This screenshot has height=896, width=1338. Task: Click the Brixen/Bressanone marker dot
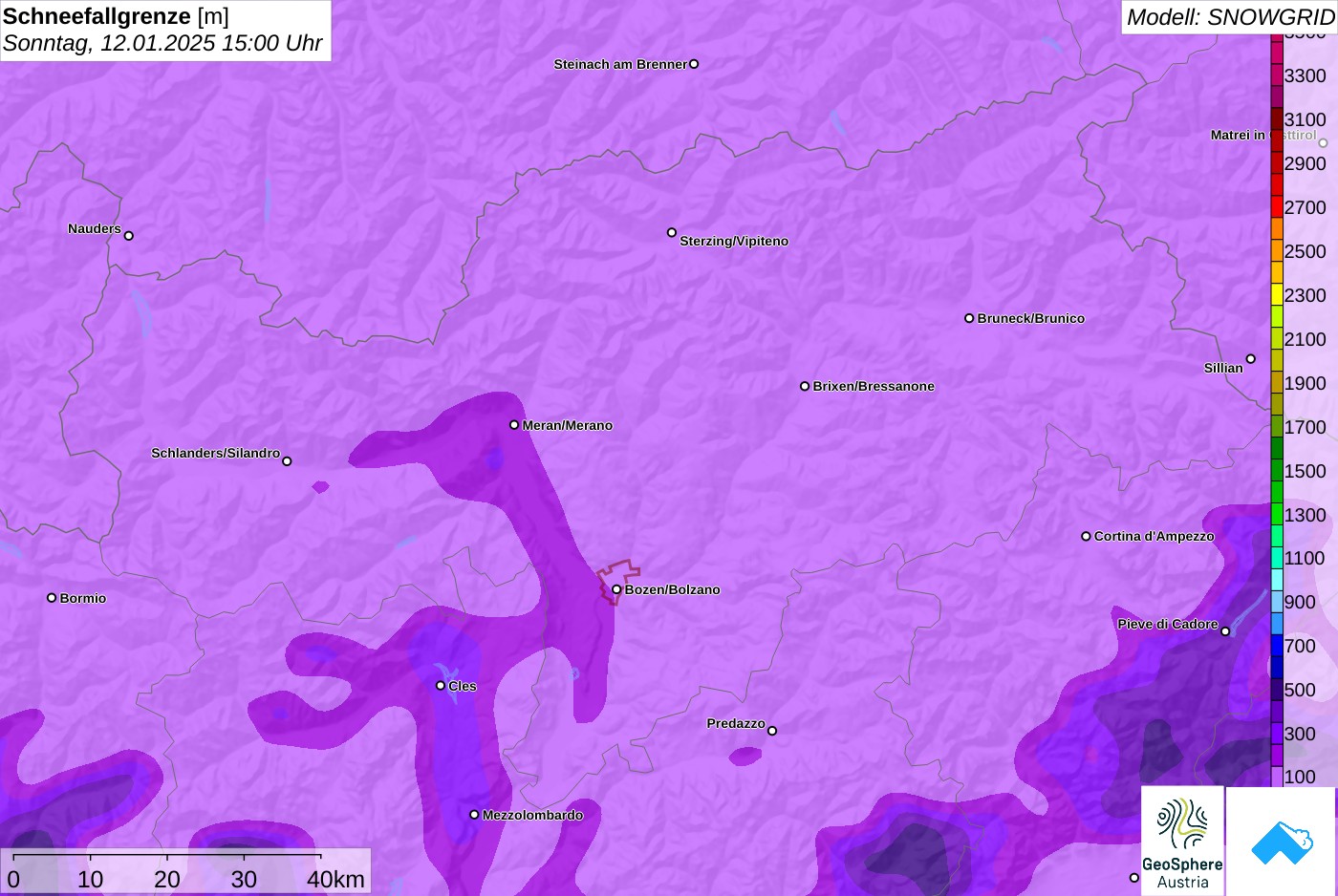click(805, 386)
